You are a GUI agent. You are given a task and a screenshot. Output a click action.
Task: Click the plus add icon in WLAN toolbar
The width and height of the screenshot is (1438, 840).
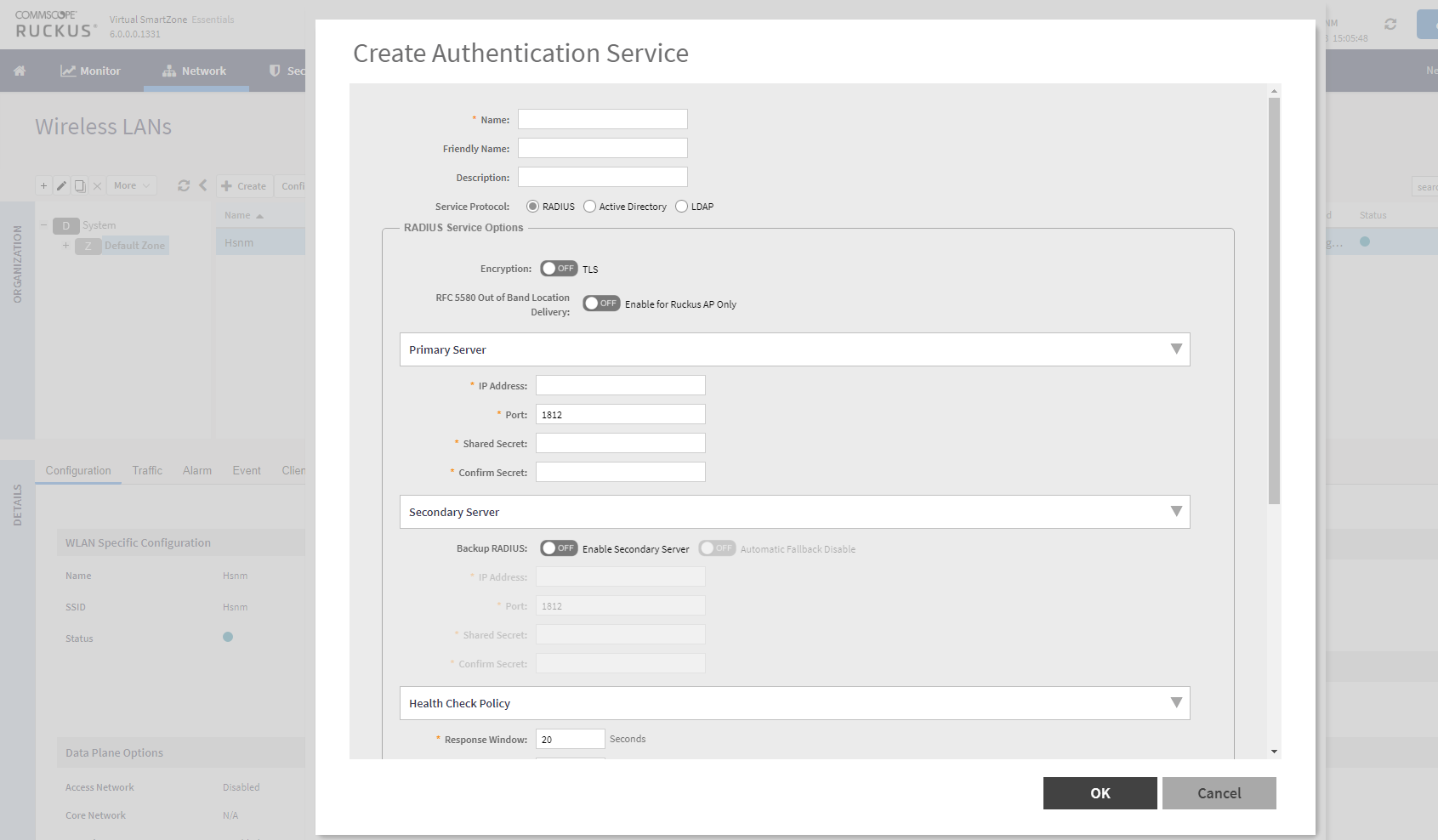[44, 185]
